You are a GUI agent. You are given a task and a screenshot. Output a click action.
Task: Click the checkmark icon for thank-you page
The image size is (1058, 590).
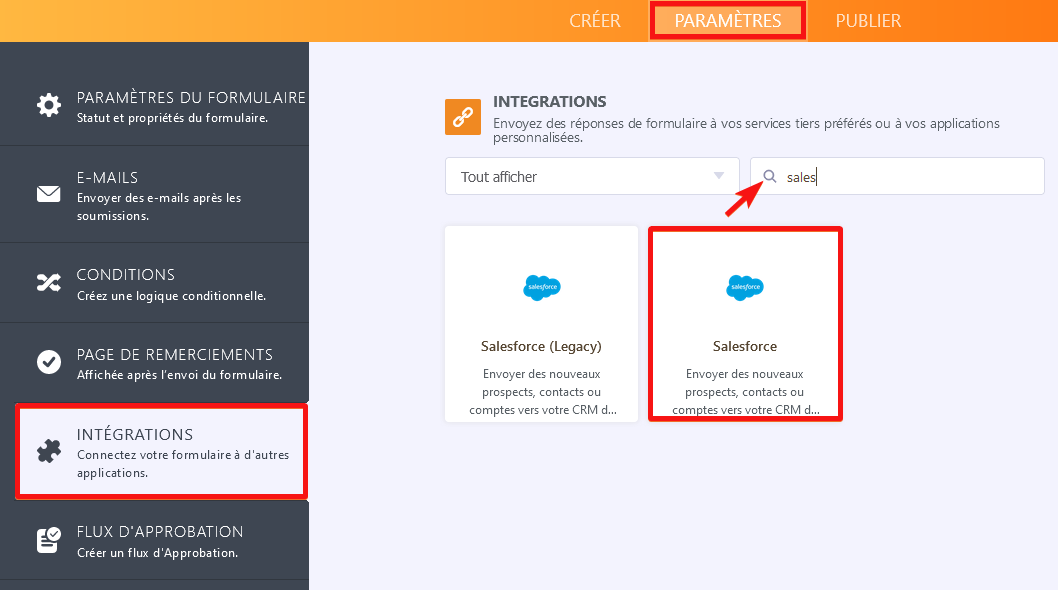click(x=49, y=362)
